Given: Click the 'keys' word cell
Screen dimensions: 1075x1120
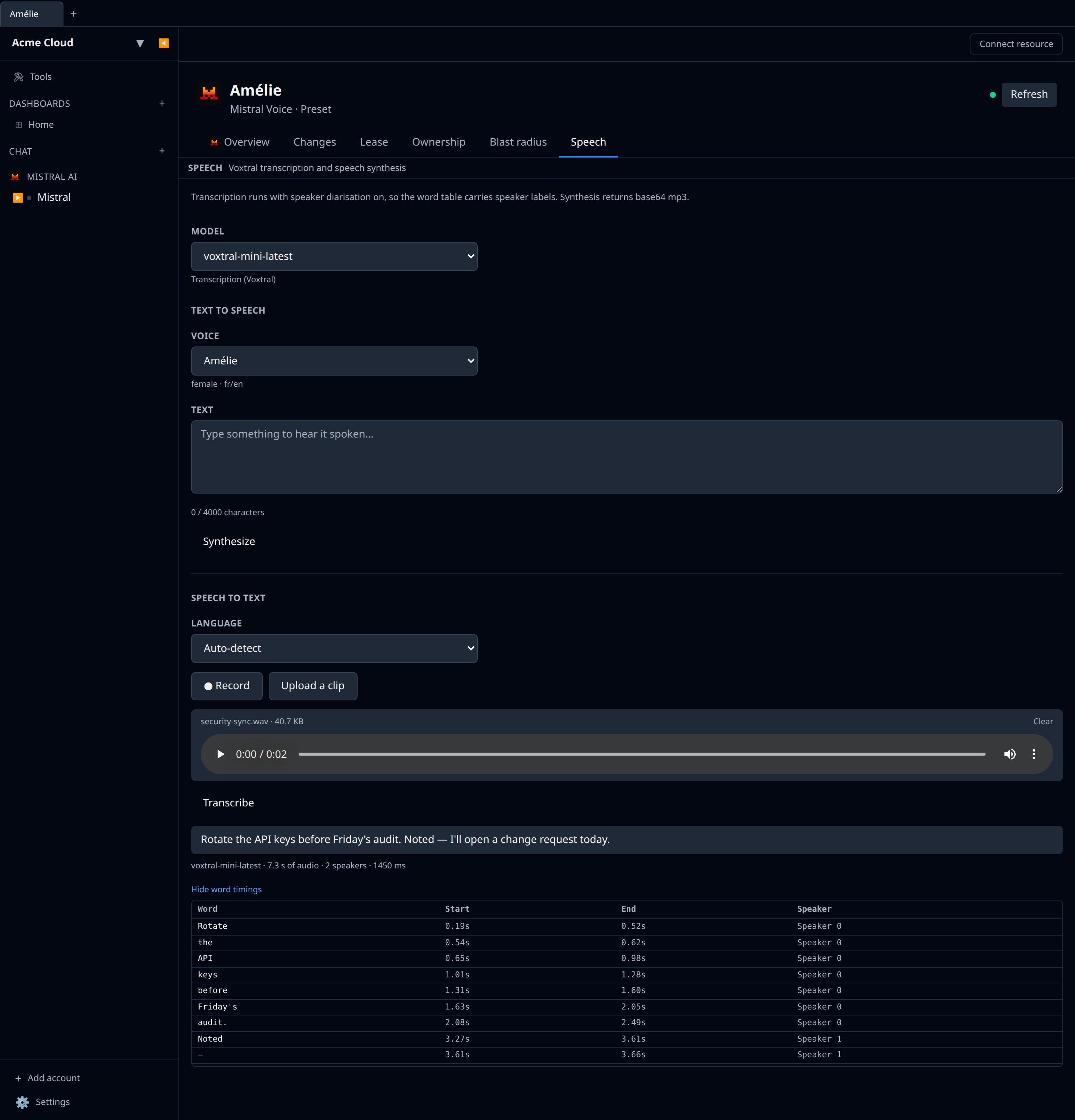Looking at the screenshot, I should click(x=207, y=974).
